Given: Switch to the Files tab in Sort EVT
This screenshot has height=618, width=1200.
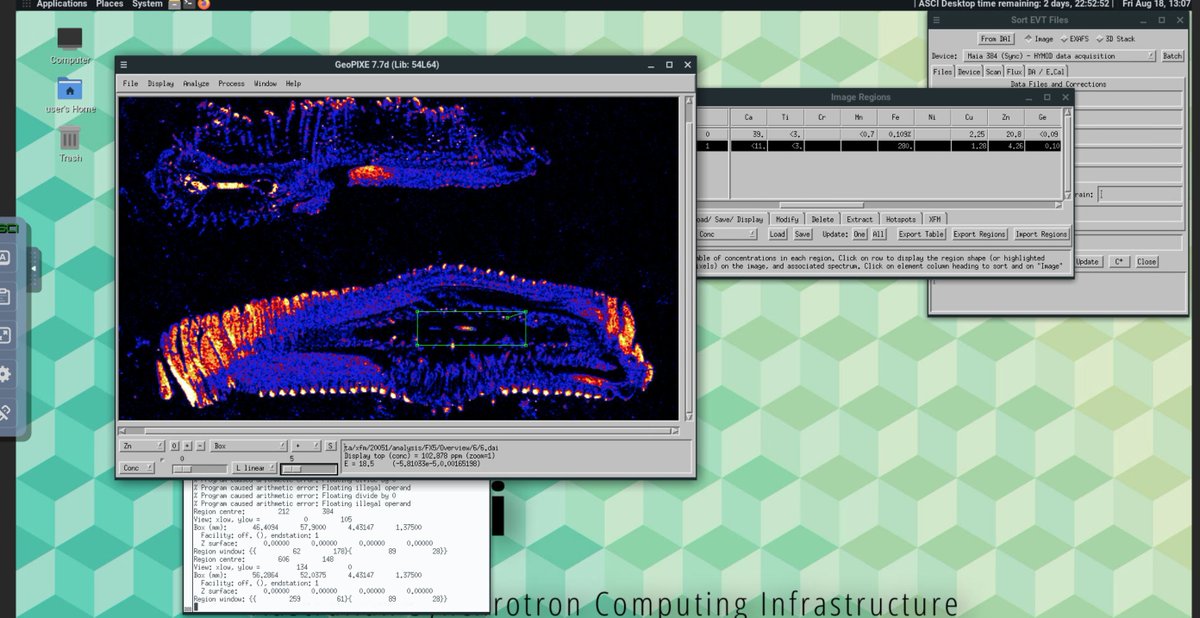Looking at the screenshot, I should [x=942, y=72].
